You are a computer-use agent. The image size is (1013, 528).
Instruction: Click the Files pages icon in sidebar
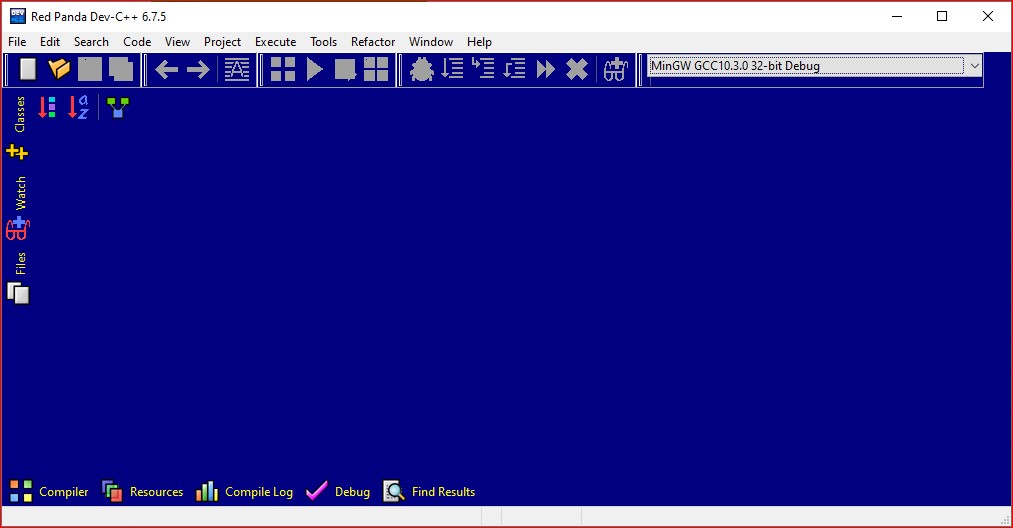[18, 293]
